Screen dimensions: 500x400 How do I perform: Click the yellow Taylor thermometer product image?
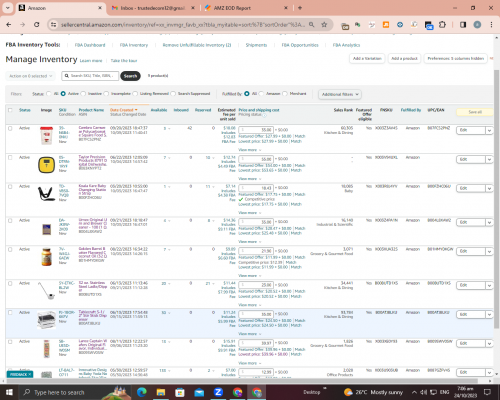pyautogui.click(x=46, y=165)
